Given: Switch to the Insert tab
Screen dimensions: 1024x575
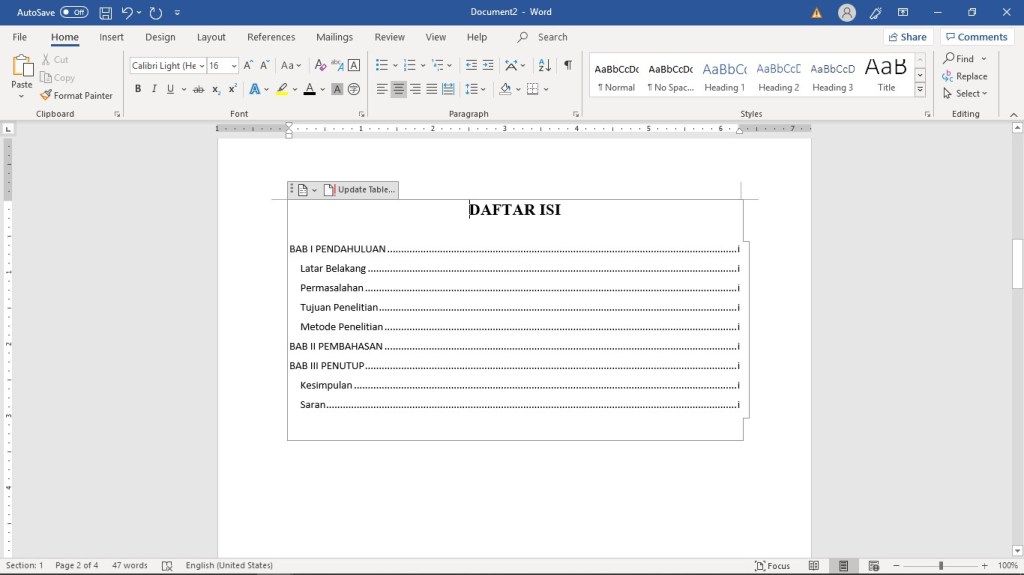Looking at the screenshot, I should [112, 37].
